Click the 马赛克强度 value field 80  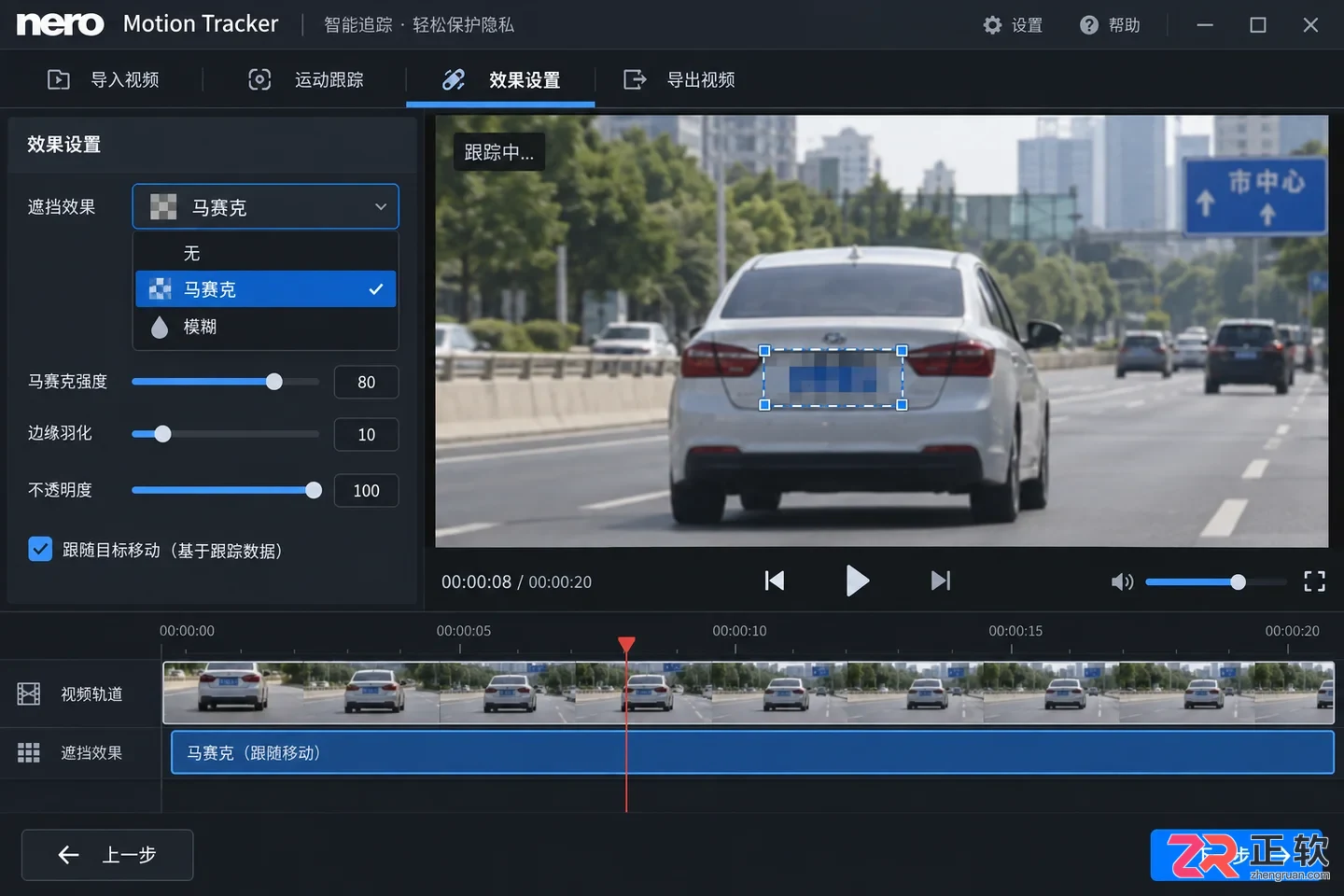tap(366, 383)
